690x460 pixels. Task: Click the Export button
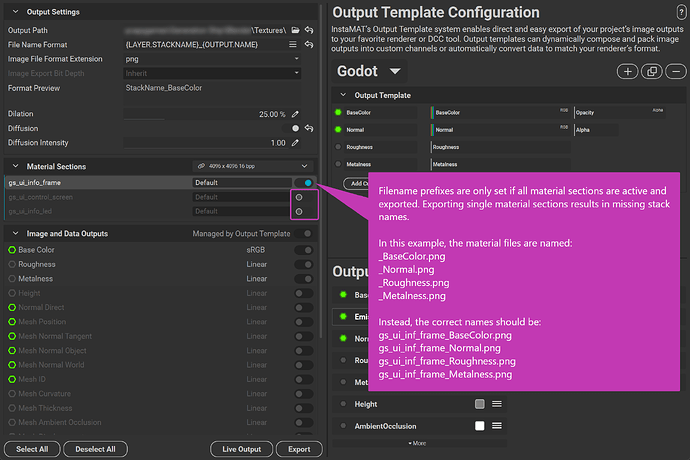[299, 449]
